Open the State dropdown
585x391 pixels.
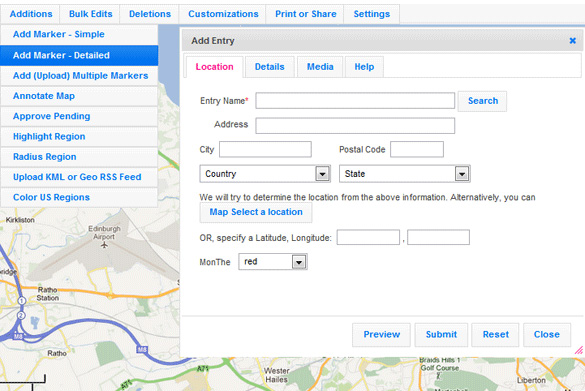click(x=404, y=174)
